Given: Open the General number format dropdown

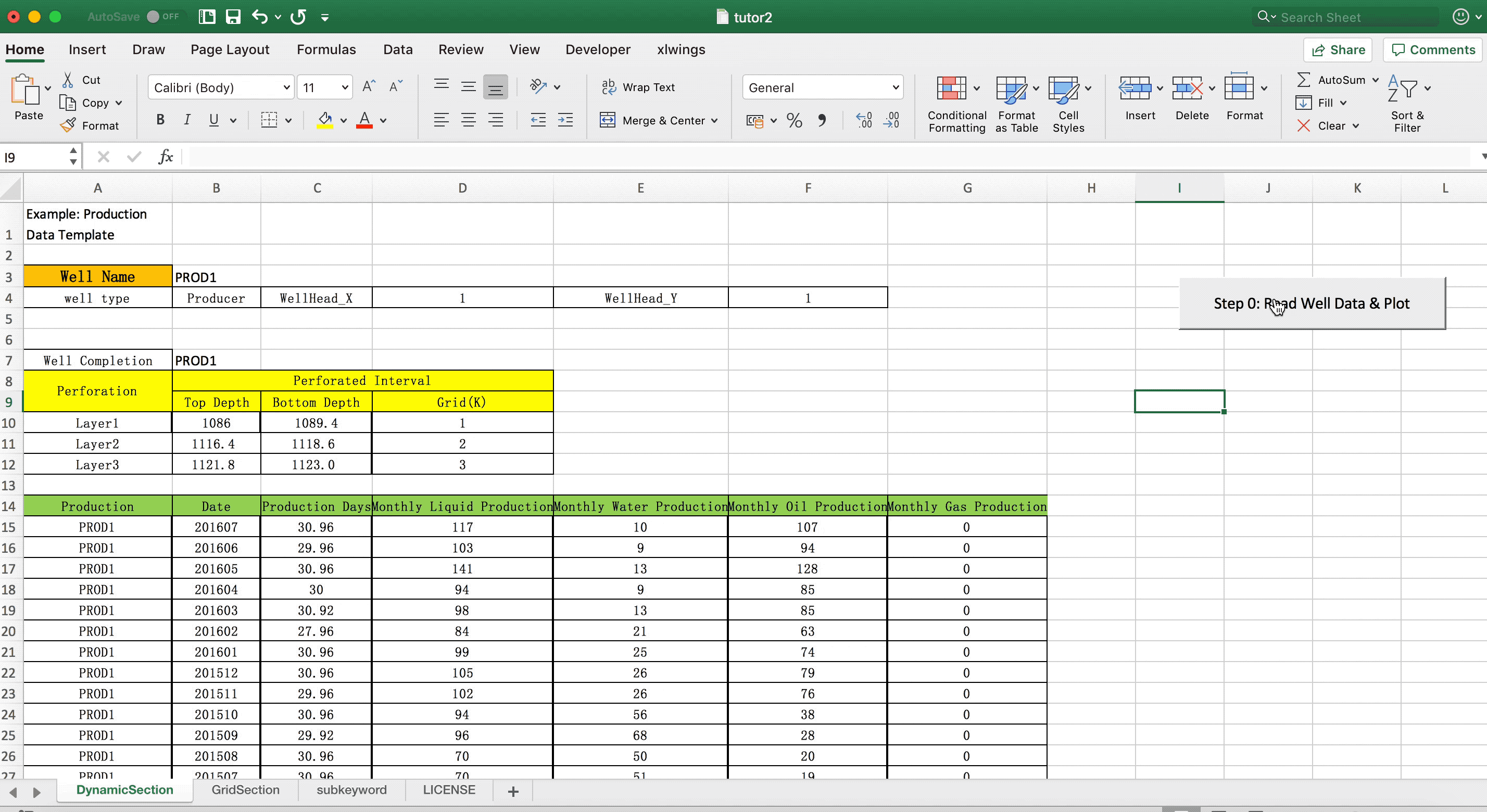Looking at the screenshot, I should coord(894,88).
